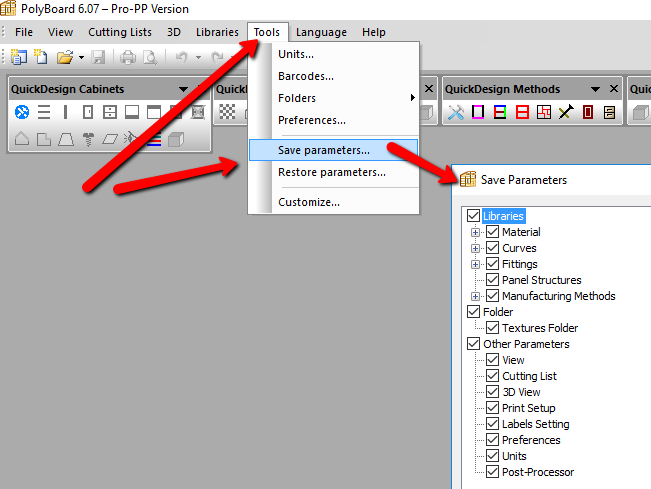The image size is (651, 489).
Task: Click the new cabinet document icon
Action: click(41, 57)
